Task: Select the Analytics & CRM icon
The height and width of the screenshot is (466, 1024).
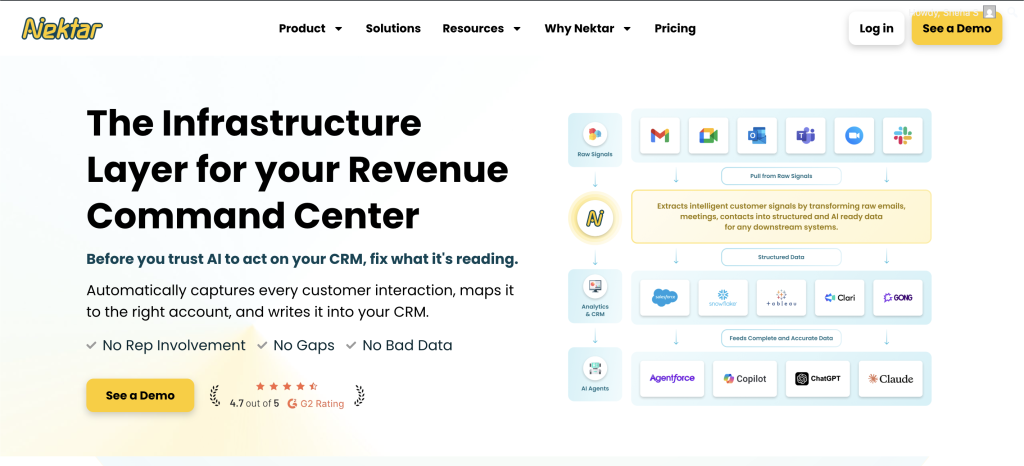Action: click(595, 286)
